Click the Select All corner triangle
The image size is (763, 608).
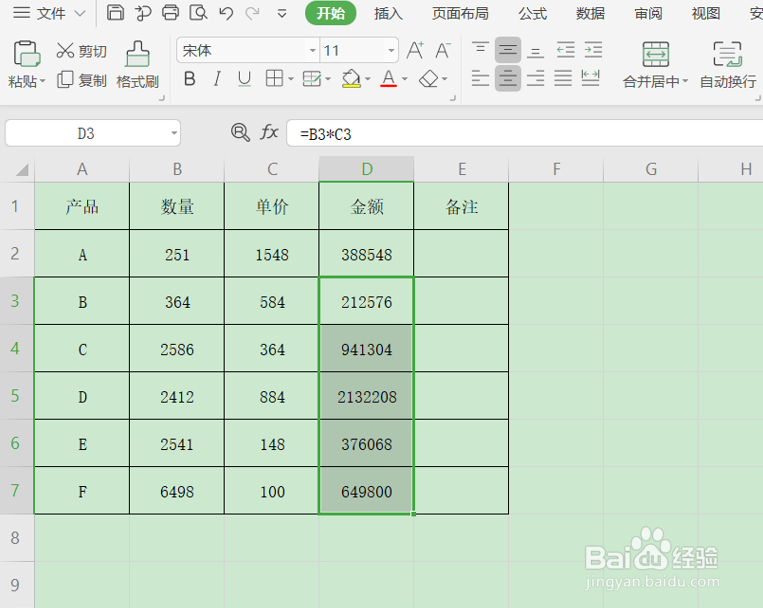[21, 169]
